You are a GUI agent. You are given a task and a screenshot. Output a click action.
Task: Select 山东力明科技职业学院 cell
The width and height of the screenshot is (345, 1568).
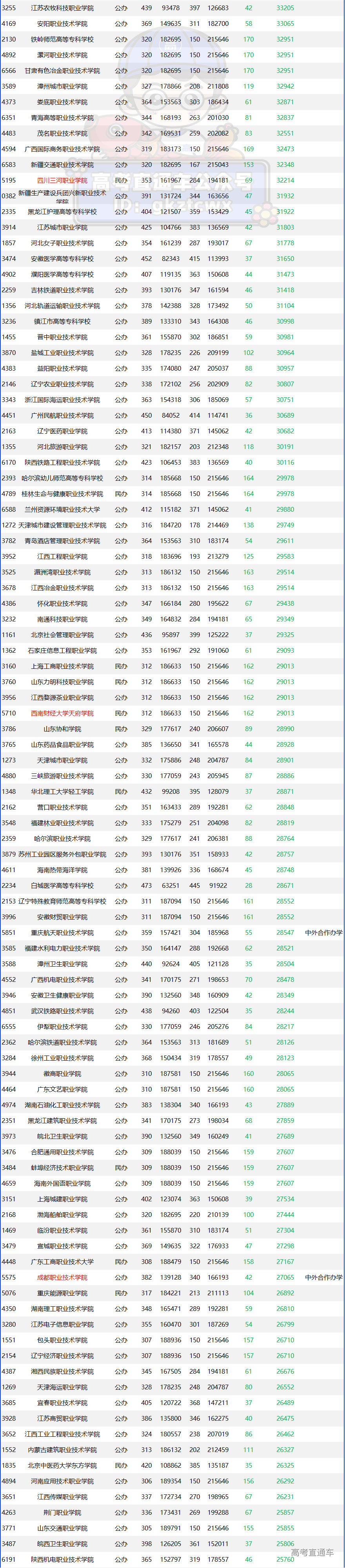62,683
